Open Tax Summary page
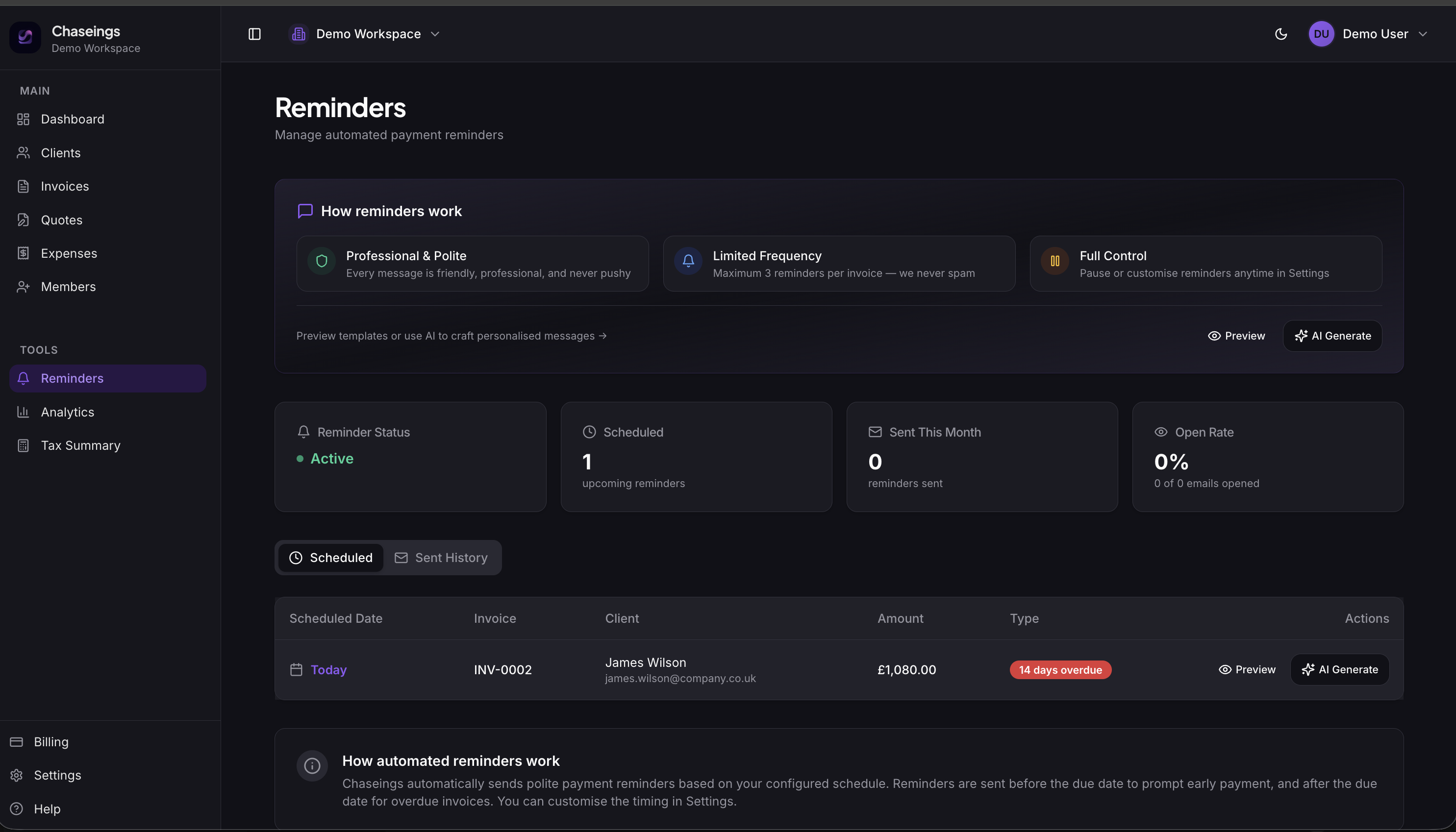Viewport: 1456px width, 832px height. (x=80, y=446)
